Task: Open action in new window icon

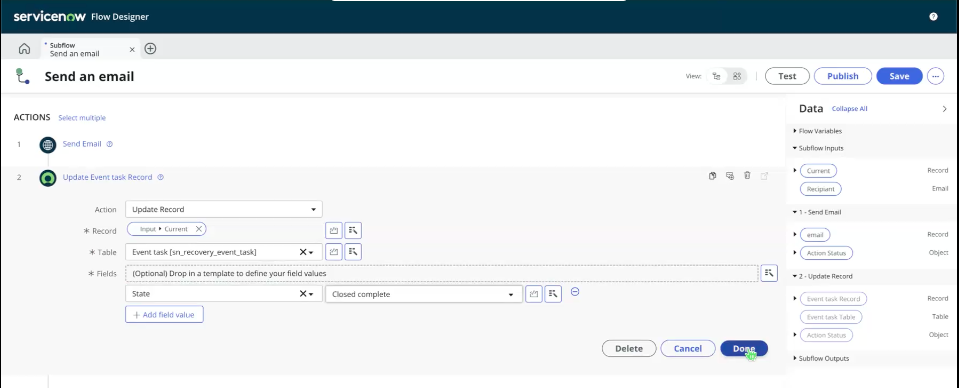Action: [x=764, y=176]
